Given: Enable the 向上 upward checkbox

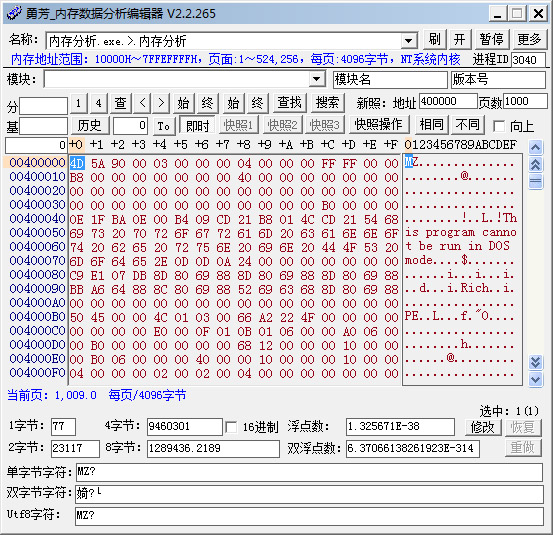Looking at the screenshot, I should [x=499, y=126].
